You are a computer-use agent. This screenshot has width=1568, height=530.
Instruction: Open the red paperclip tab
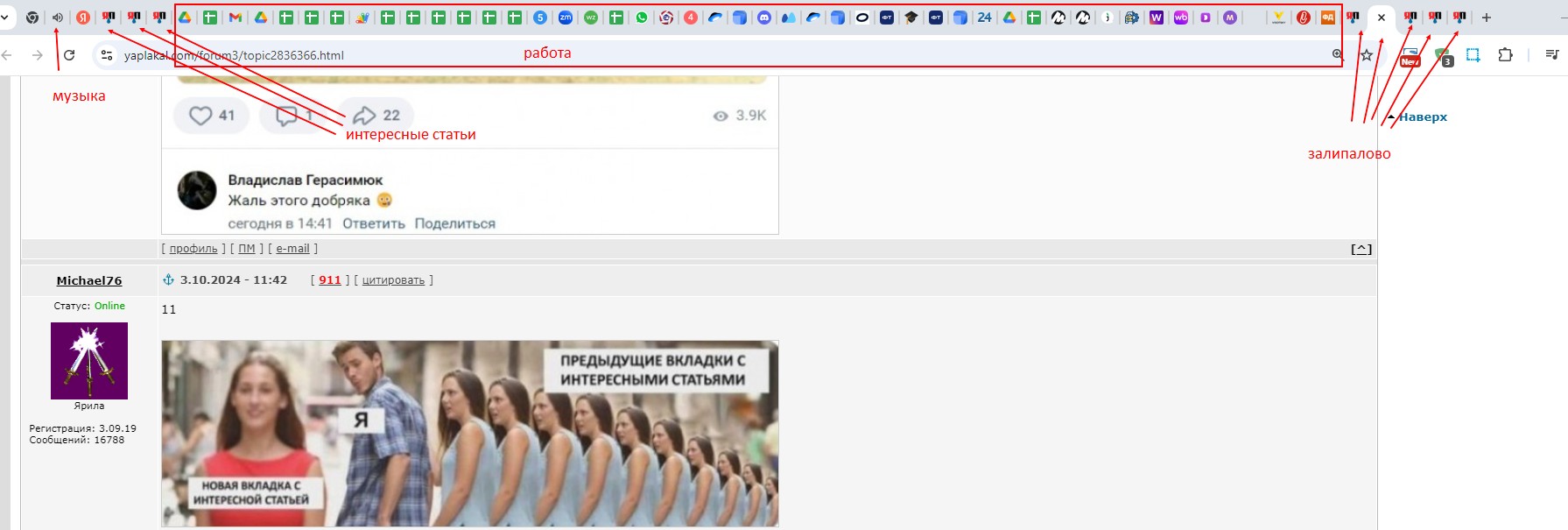click(x=1304, y=18)
